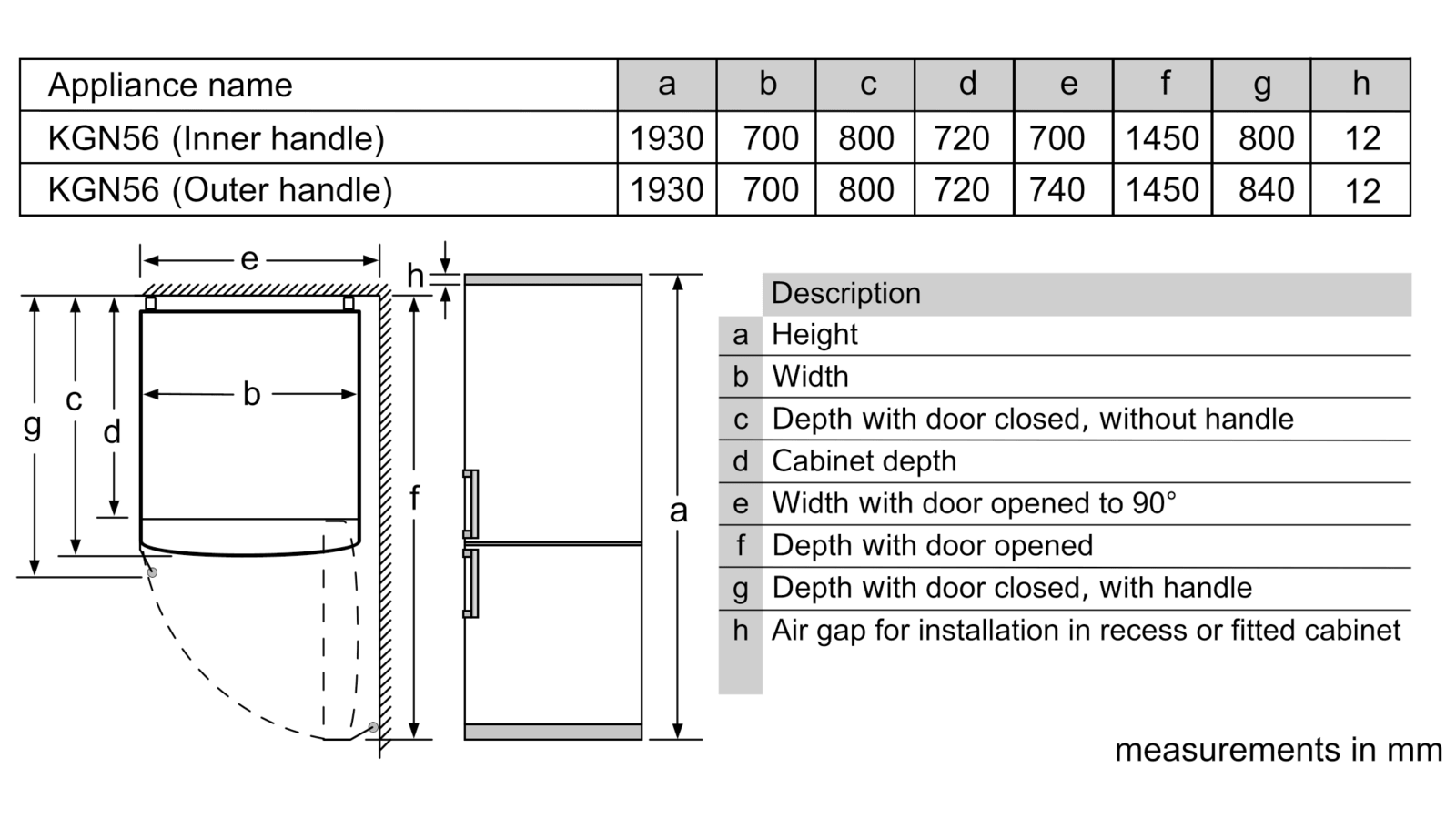Viewport: 1456px width, 819px height.
Task: Select the 'Height' description row
Action: pos(1065,335)
